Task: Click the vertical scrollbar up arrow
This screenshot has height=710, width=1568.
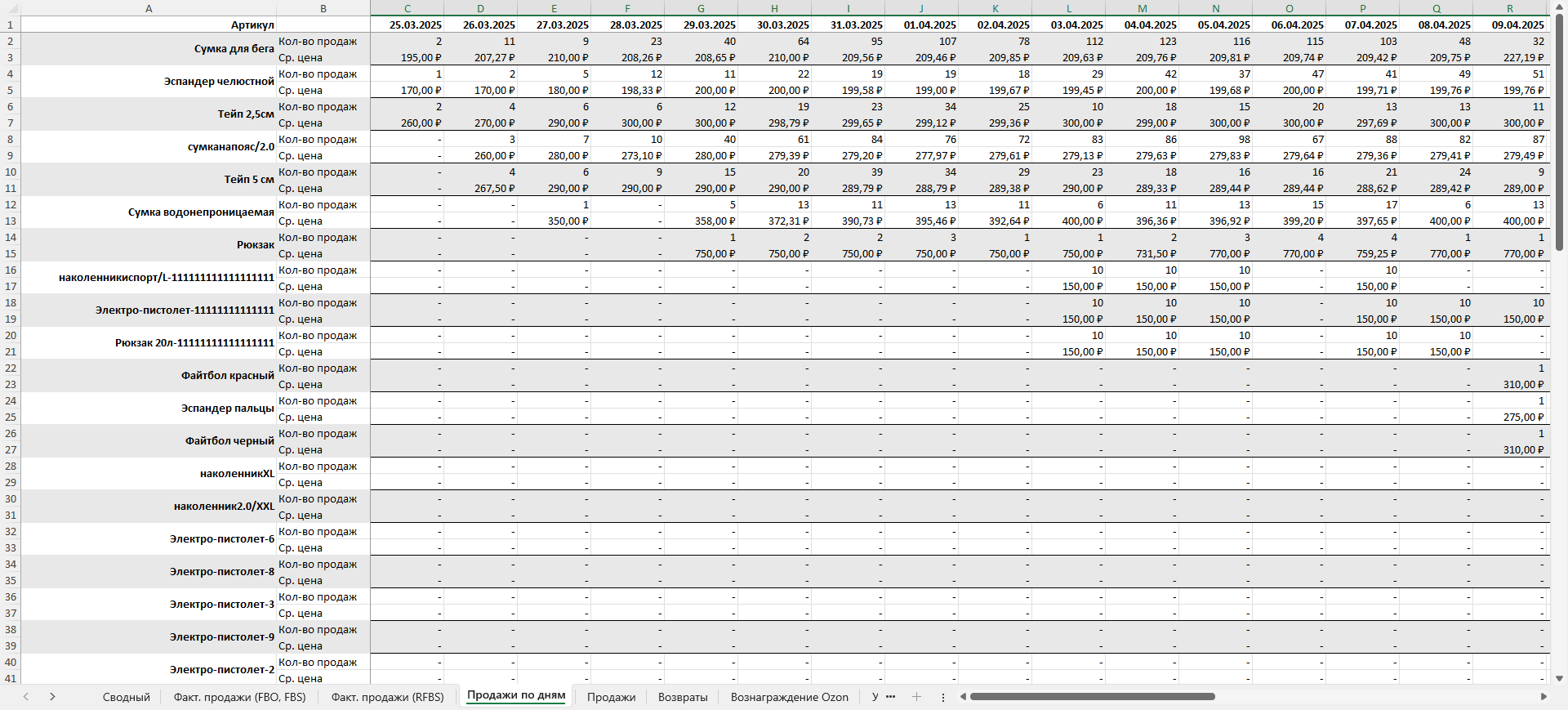Action: point(1559,7)
